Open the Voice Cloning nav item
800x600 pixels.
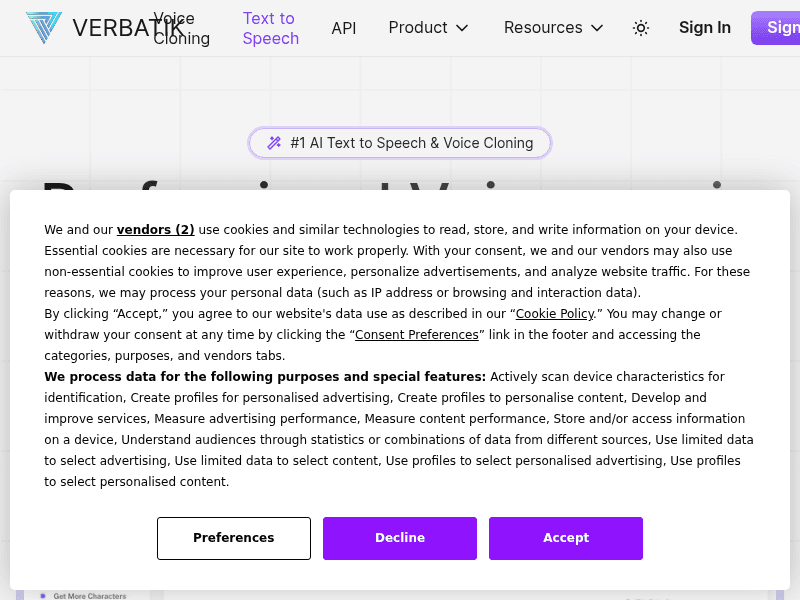pos(182,28)
